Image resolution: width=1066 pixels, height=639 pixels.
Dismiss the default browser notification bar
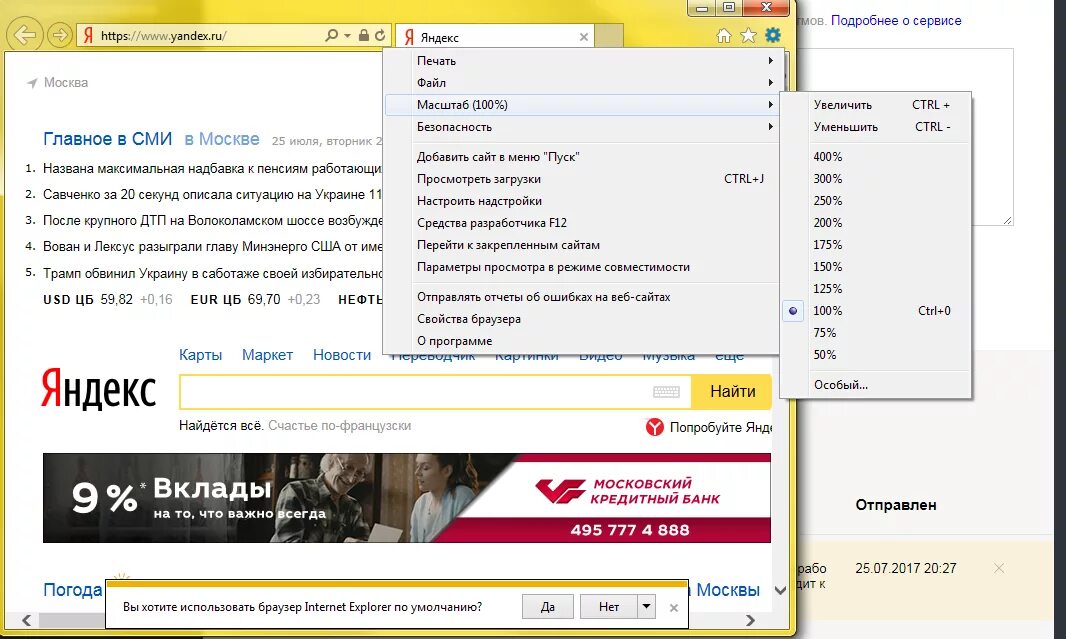(x=674, y=608)
